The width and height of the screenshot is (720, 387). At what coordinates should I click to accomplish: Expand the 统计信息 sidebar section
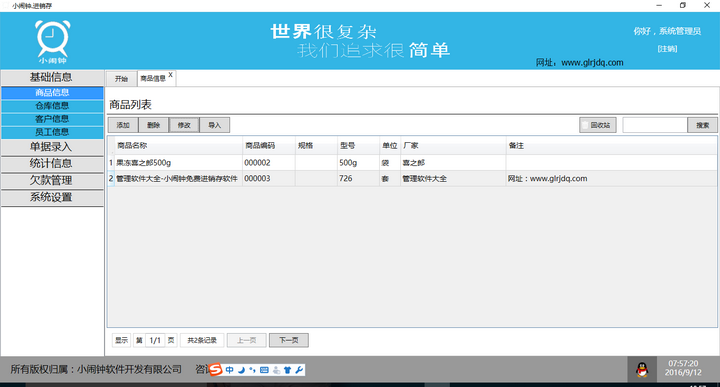pyautogui.click(x=52, y=163)
